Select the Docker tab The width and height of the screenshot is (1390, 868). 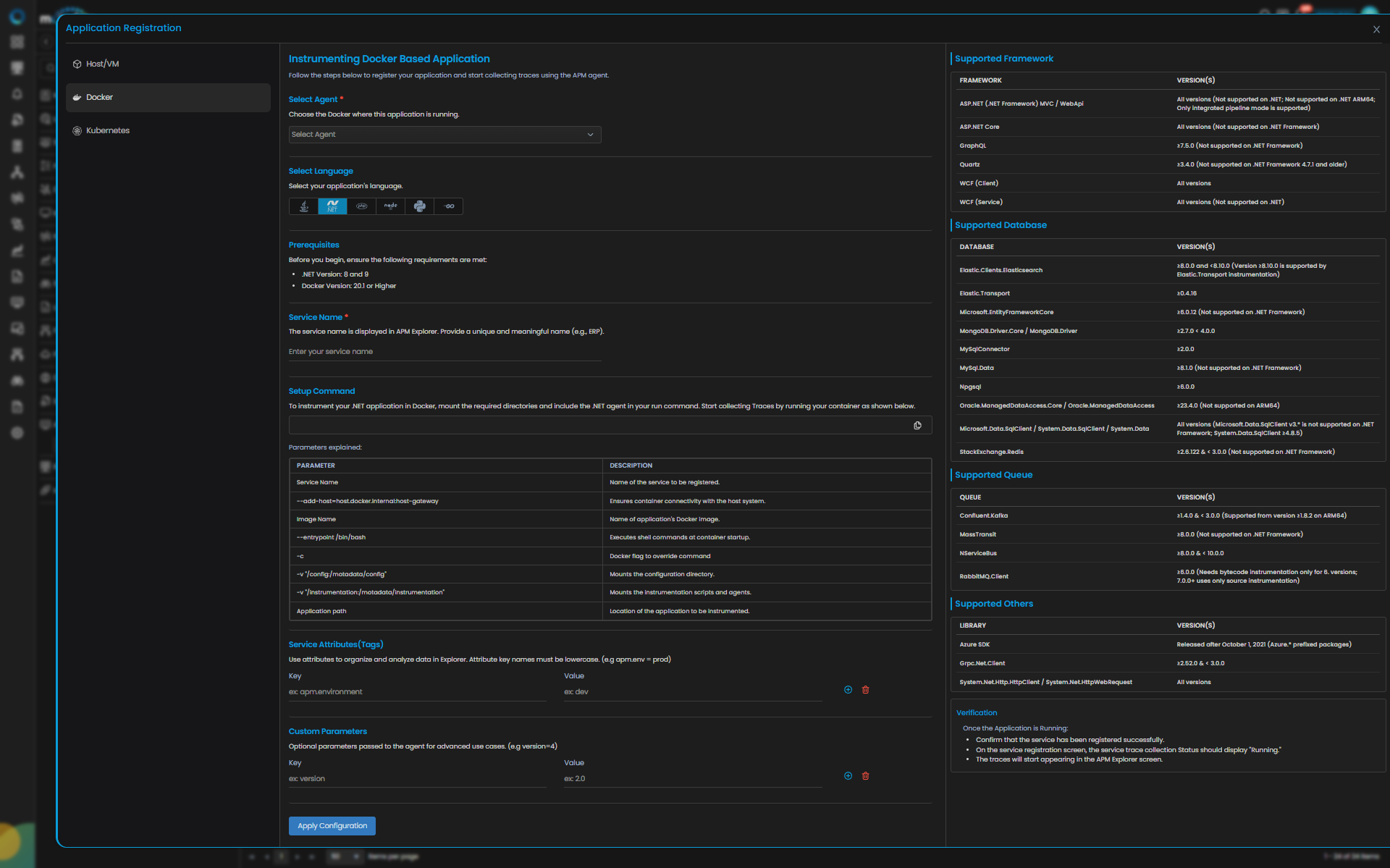99,97
